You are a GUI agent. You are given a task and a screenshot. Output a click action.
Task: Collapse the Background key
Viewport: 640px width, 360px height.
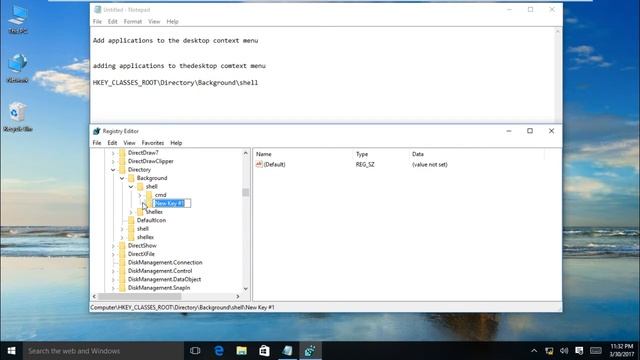point(122,178)
